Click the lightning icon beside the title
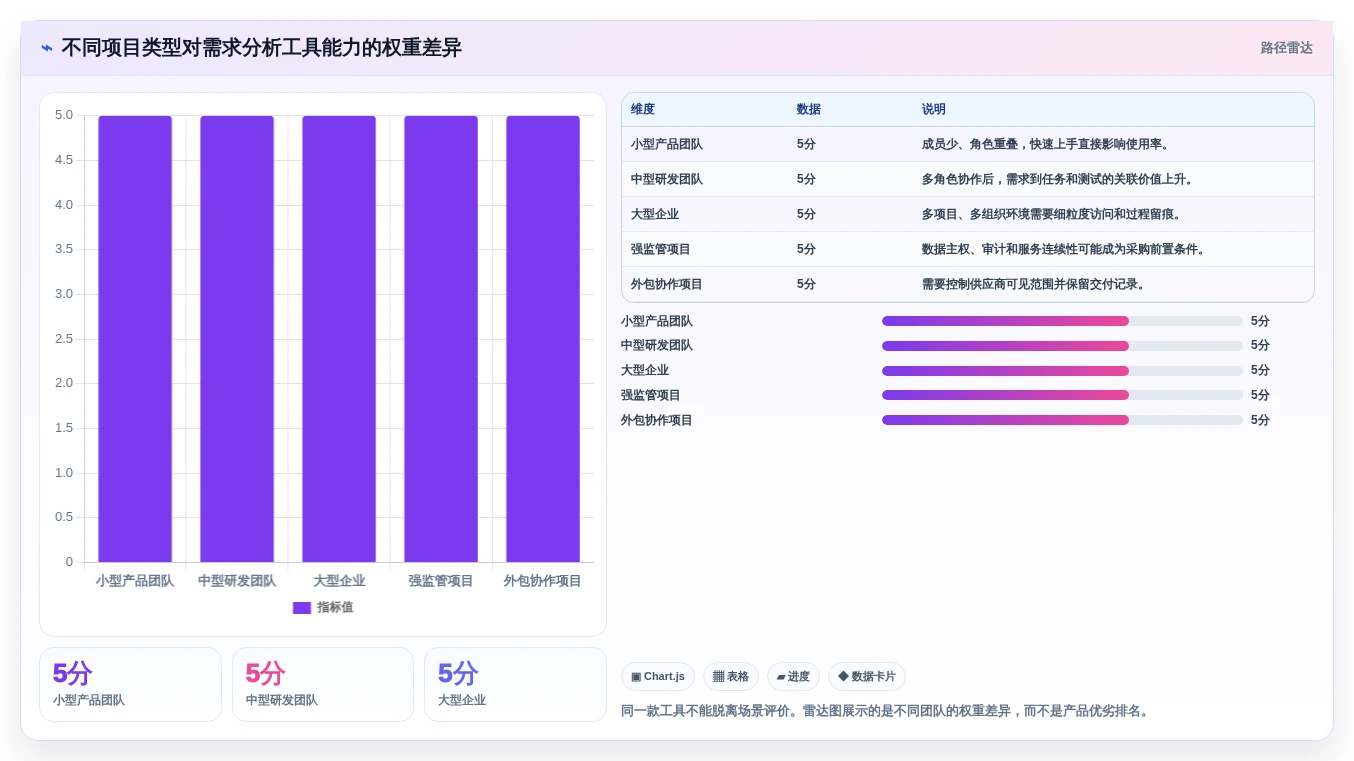The height and width of the screenshot is (761, 1354). pos(47,48)
